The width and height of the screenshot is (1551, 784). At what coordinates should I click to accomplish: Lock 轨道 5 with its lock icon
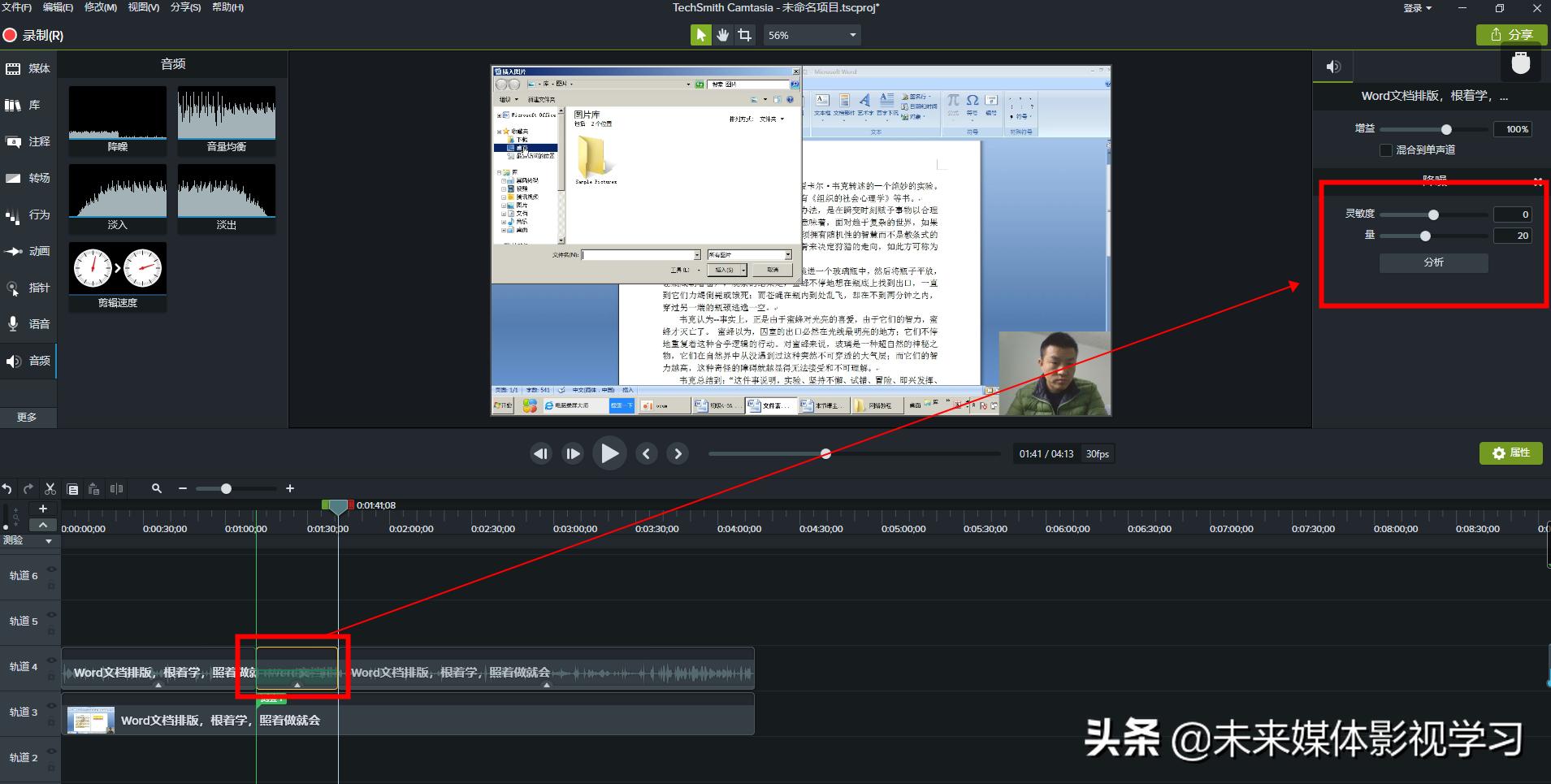(x=51, y=630)
